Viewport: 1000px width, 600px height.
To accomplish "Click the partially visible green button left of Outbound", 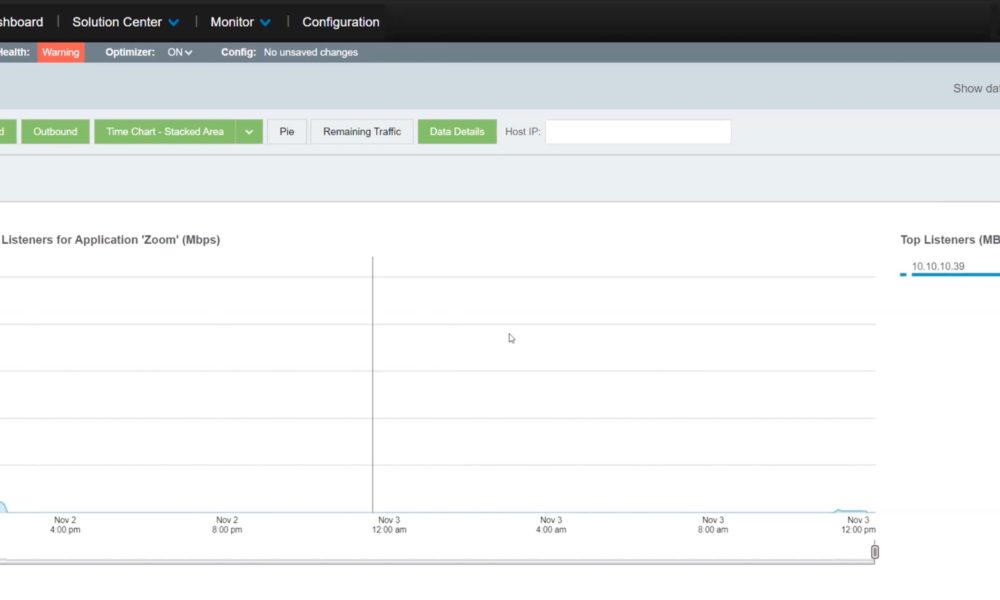I will 7,132.
